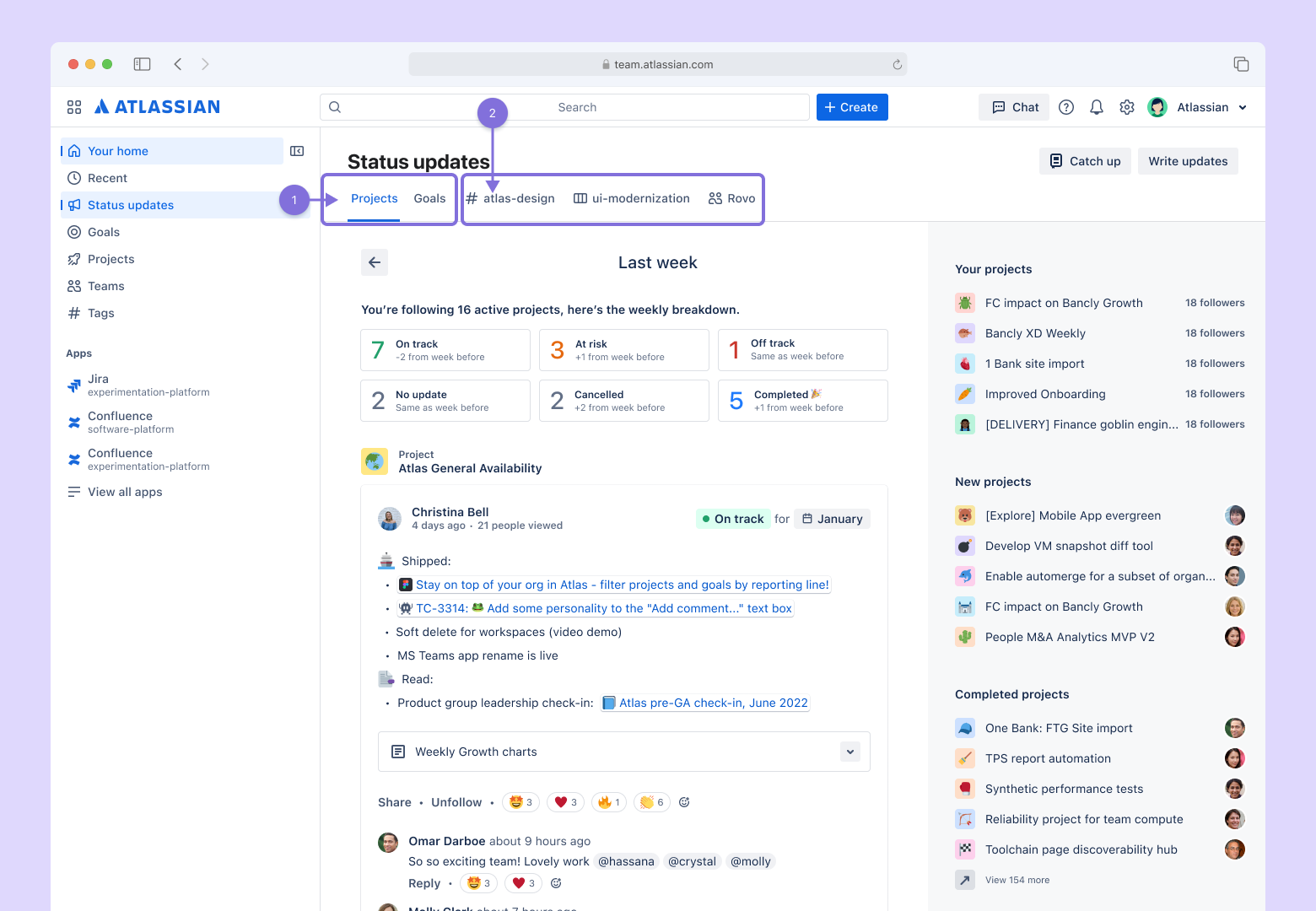Click the Write updates button
Screen dimensions: 1316x911
click(x=1188, y=160)
